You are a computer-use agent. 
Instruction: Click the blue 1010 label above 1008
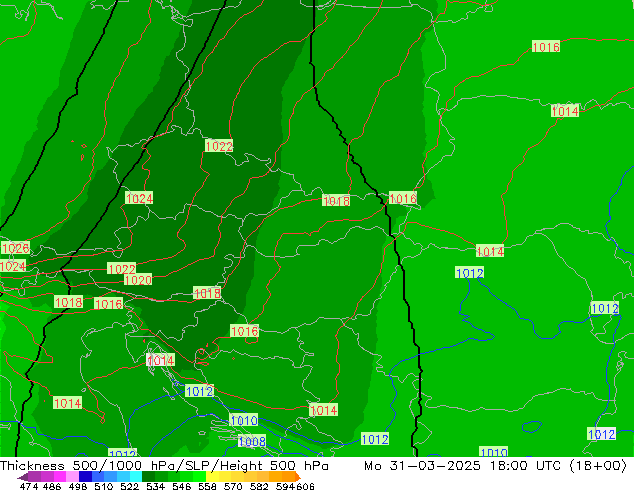coord(243,420)
